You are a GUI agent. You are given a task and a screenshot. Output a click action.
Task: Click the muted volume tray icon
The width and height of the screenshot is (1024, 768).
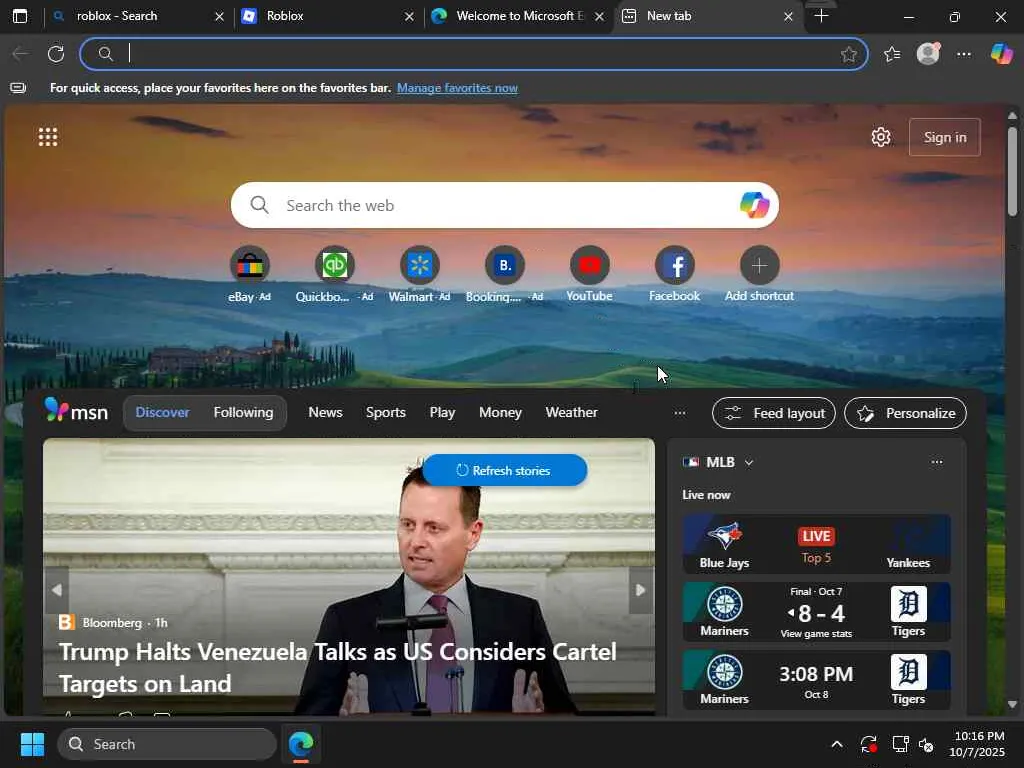tap(926, 744)
